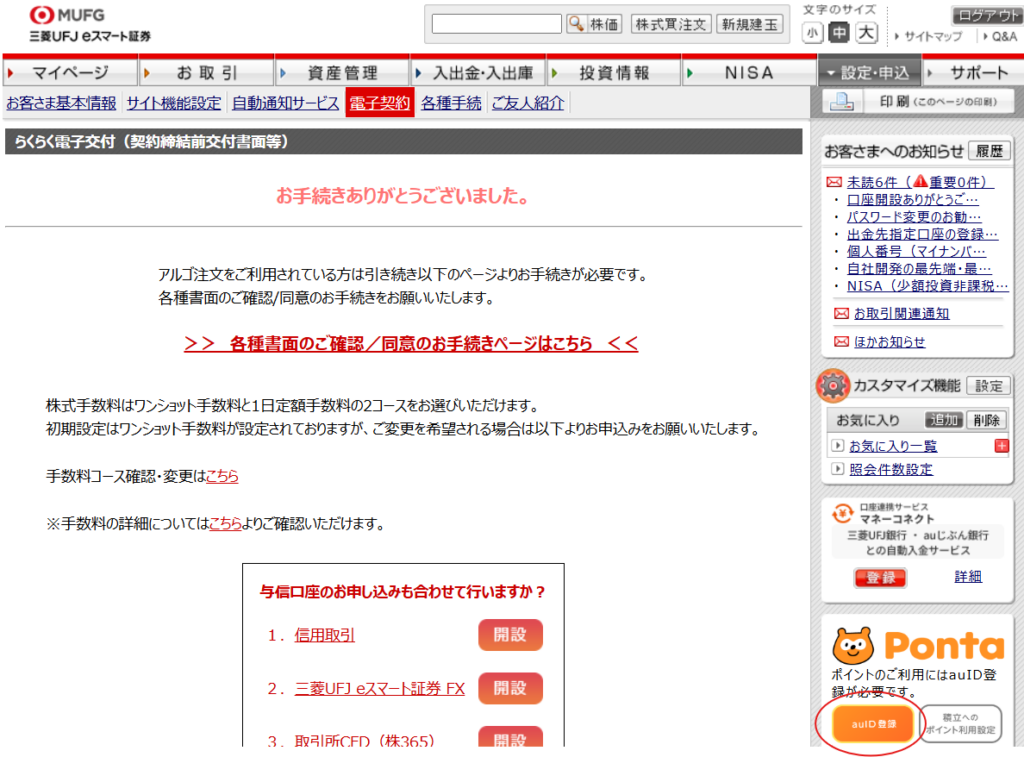
Task: Click the マネーコネクト yen icon
Action: tap(842, 513)
